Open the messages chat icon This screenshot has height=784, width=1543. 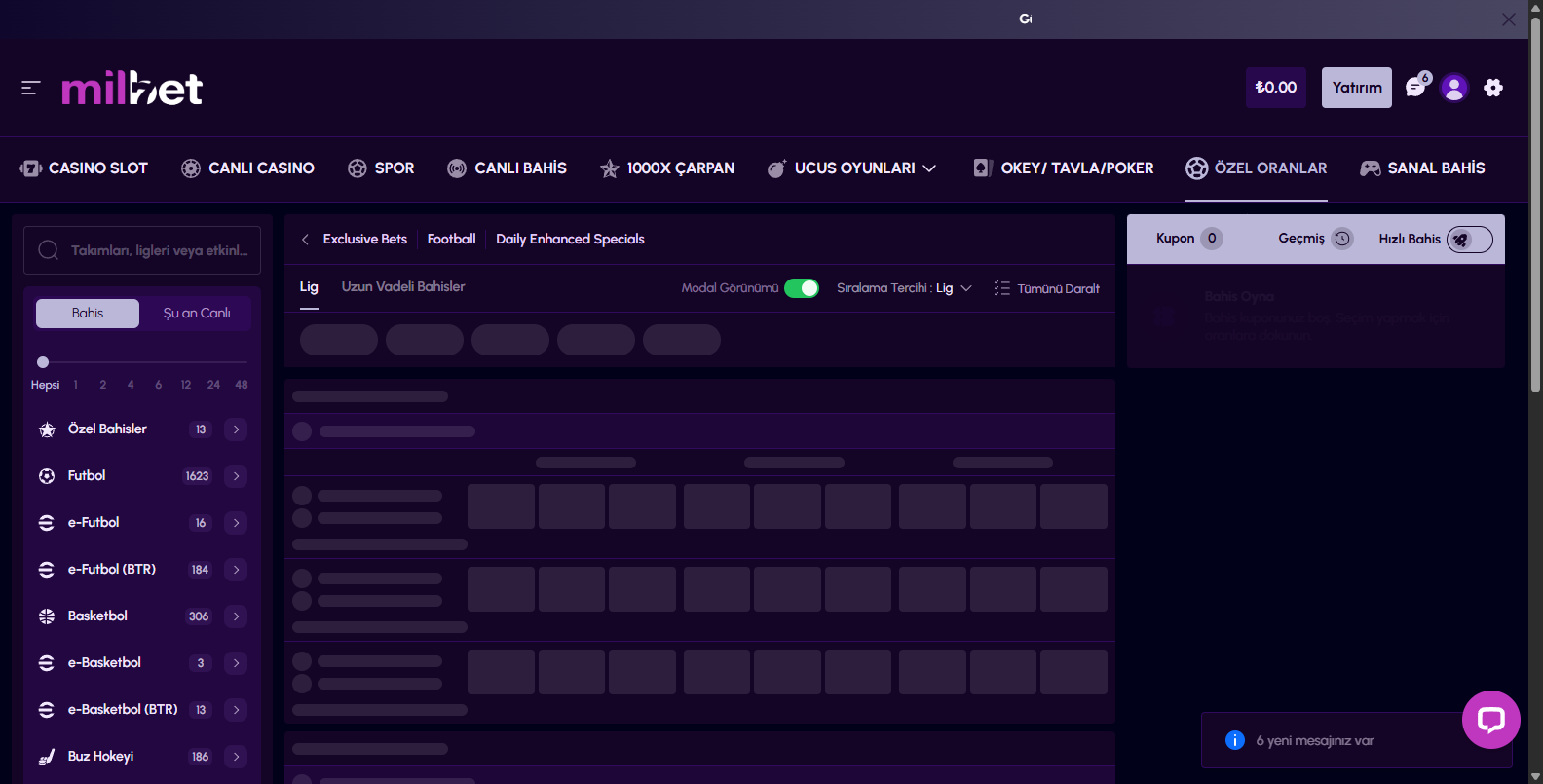tap(1417, 86)
